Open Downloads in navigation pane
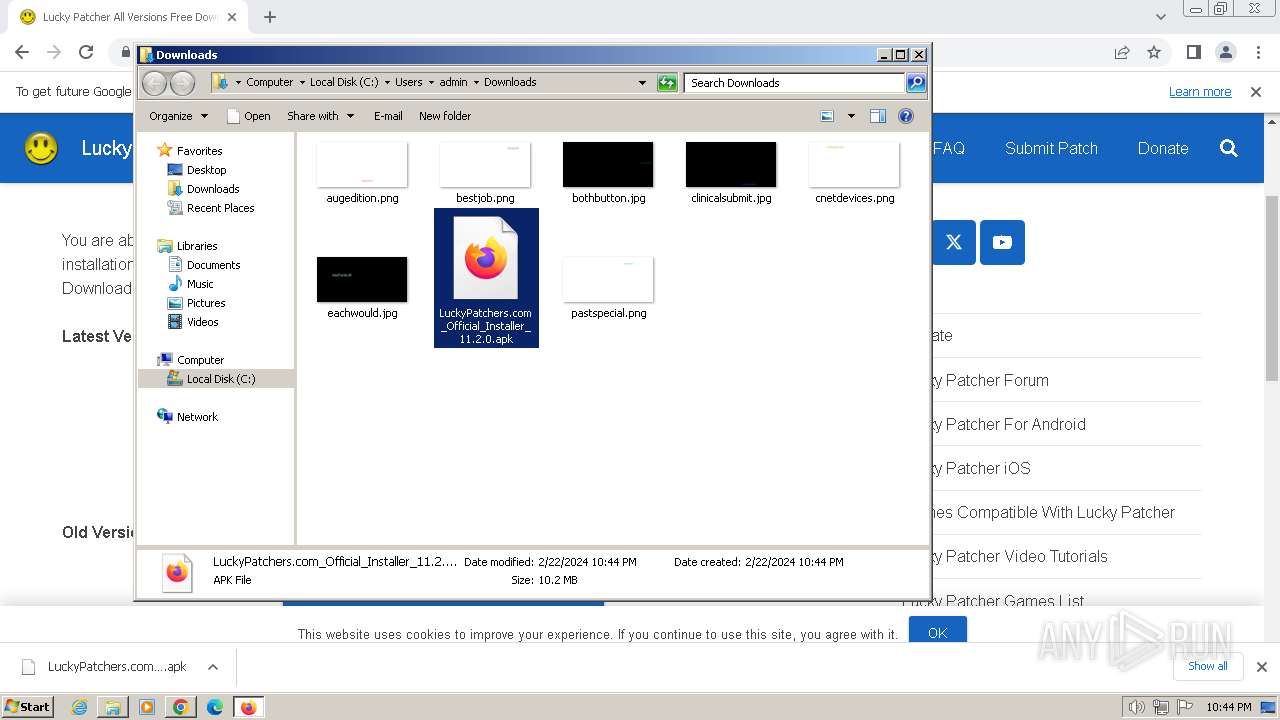The width and height of the screenshot is (1280, 720). tap(213, 189)
